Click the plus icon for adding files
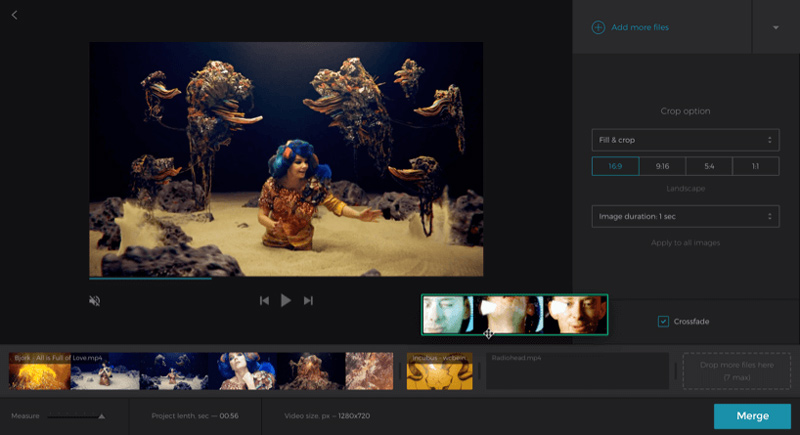Screen dimensions: 800x435 pos(598,27)
